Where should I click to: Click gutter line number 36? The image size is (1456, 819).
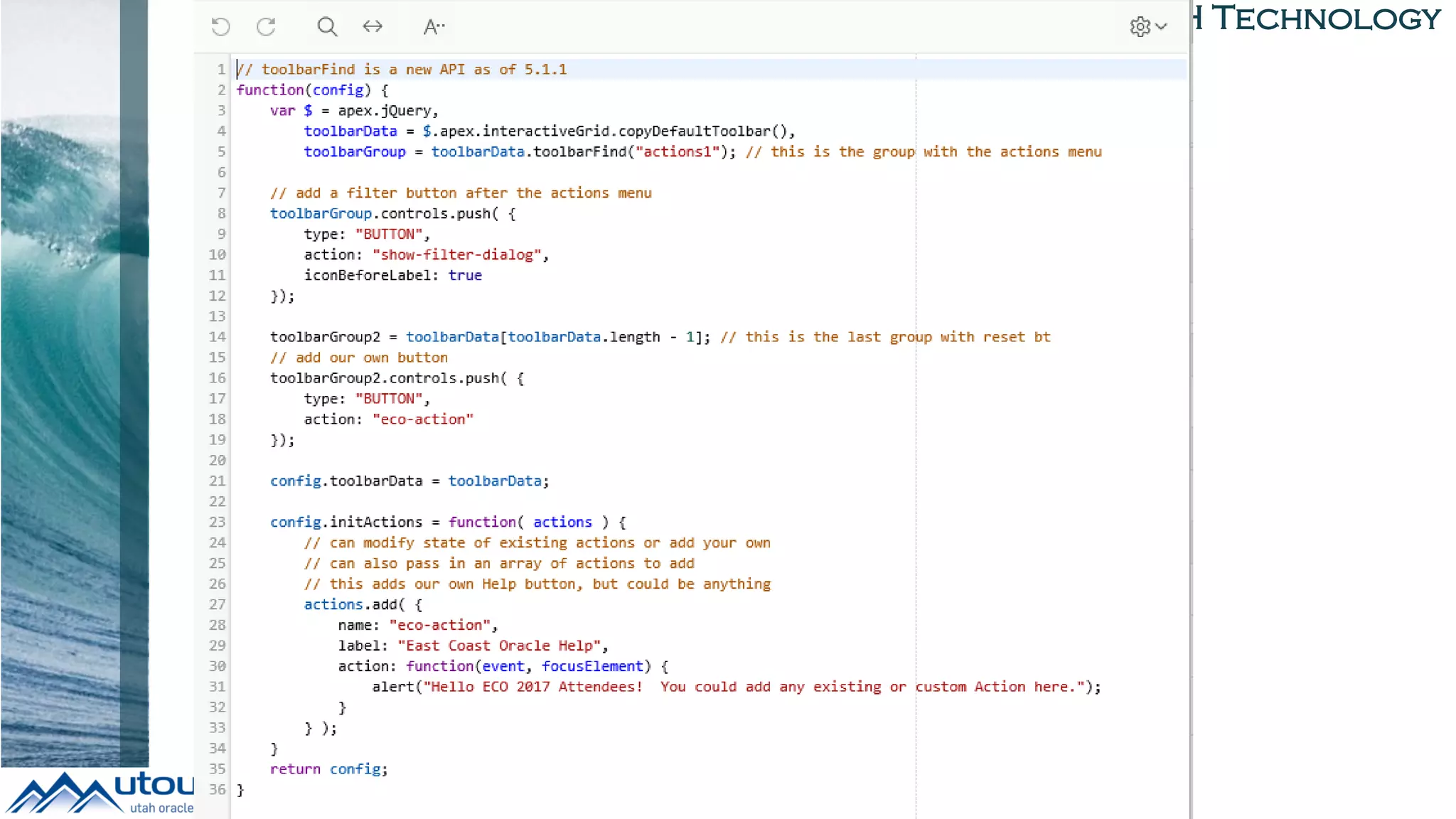pyautogui.click(x=217, y=790)
